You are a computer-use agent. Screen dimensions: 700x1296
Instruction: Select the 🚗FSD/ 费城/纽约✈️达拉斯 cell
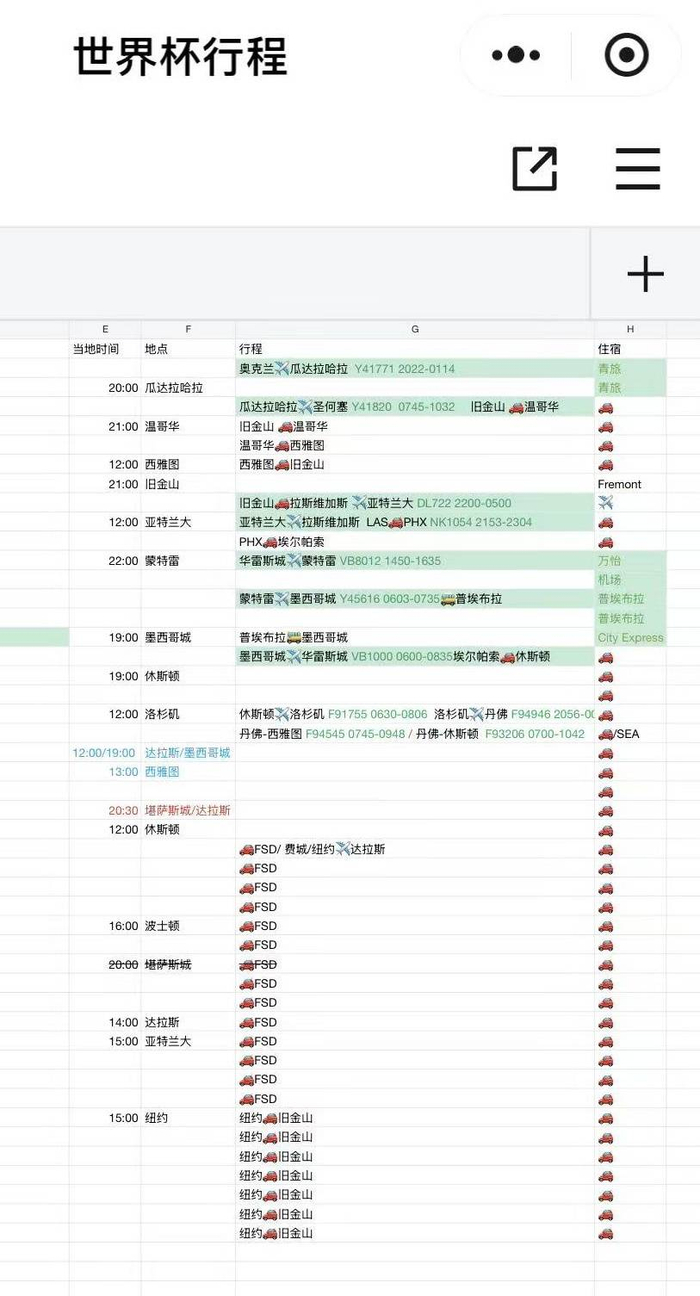[x=415, y=849]
